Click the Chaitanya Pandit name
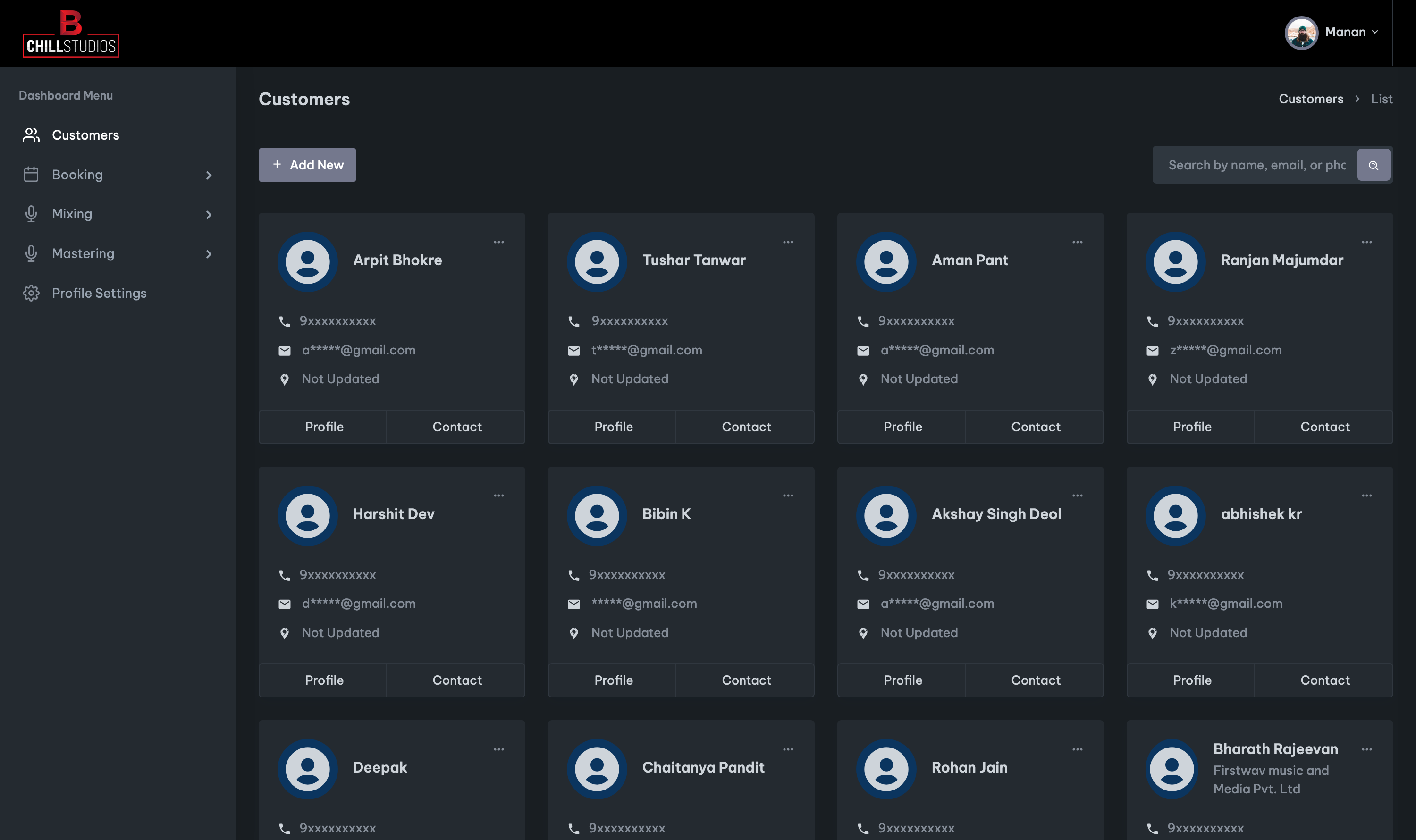Image resolution: width=1416 pixels, height=840 pixels. [x=703, y=767]
